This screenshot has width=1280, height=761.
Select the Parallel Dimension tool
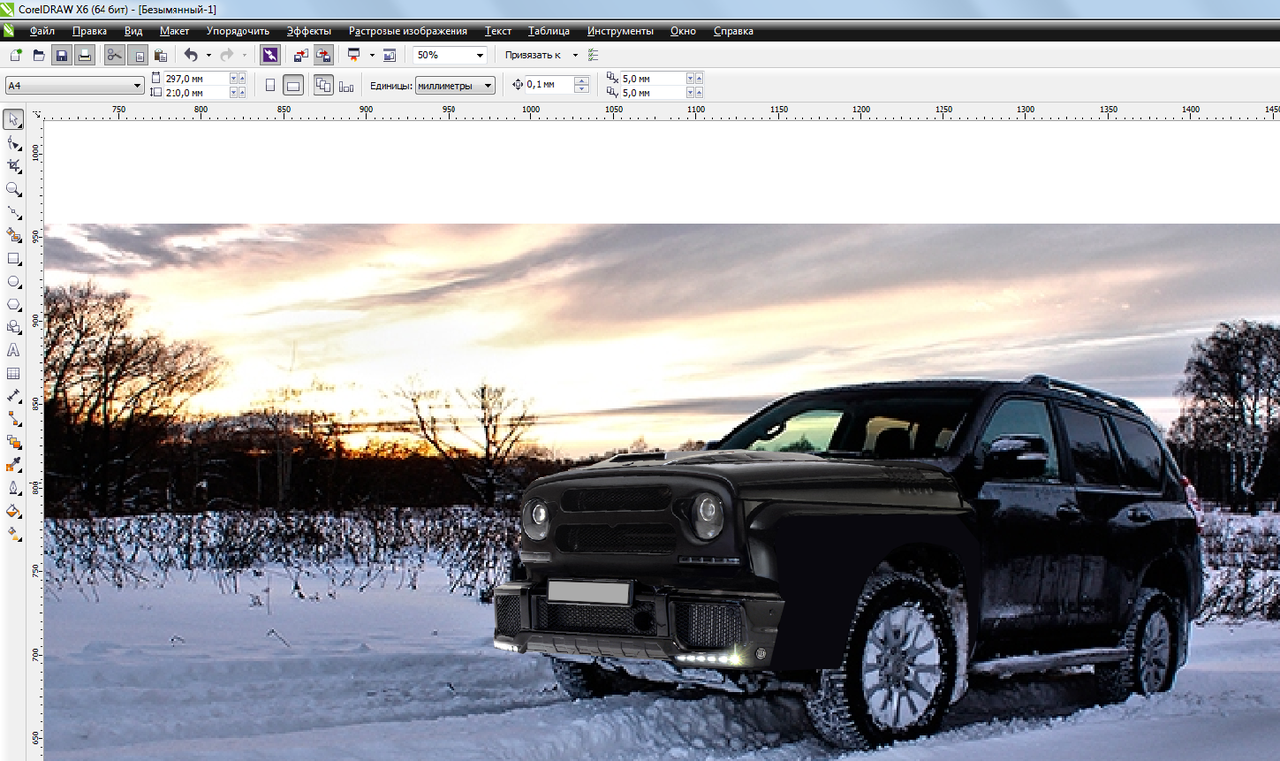point(14,396)
